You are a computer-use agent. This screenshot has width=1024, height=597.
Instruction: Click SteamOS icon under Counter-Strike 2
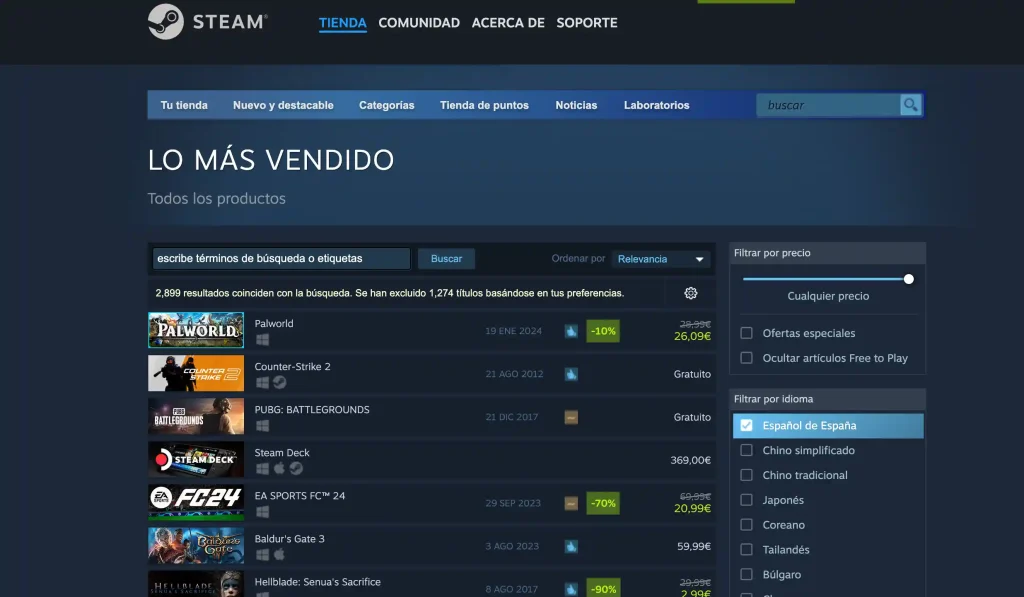pyautogui.click(x=280, y=383)
